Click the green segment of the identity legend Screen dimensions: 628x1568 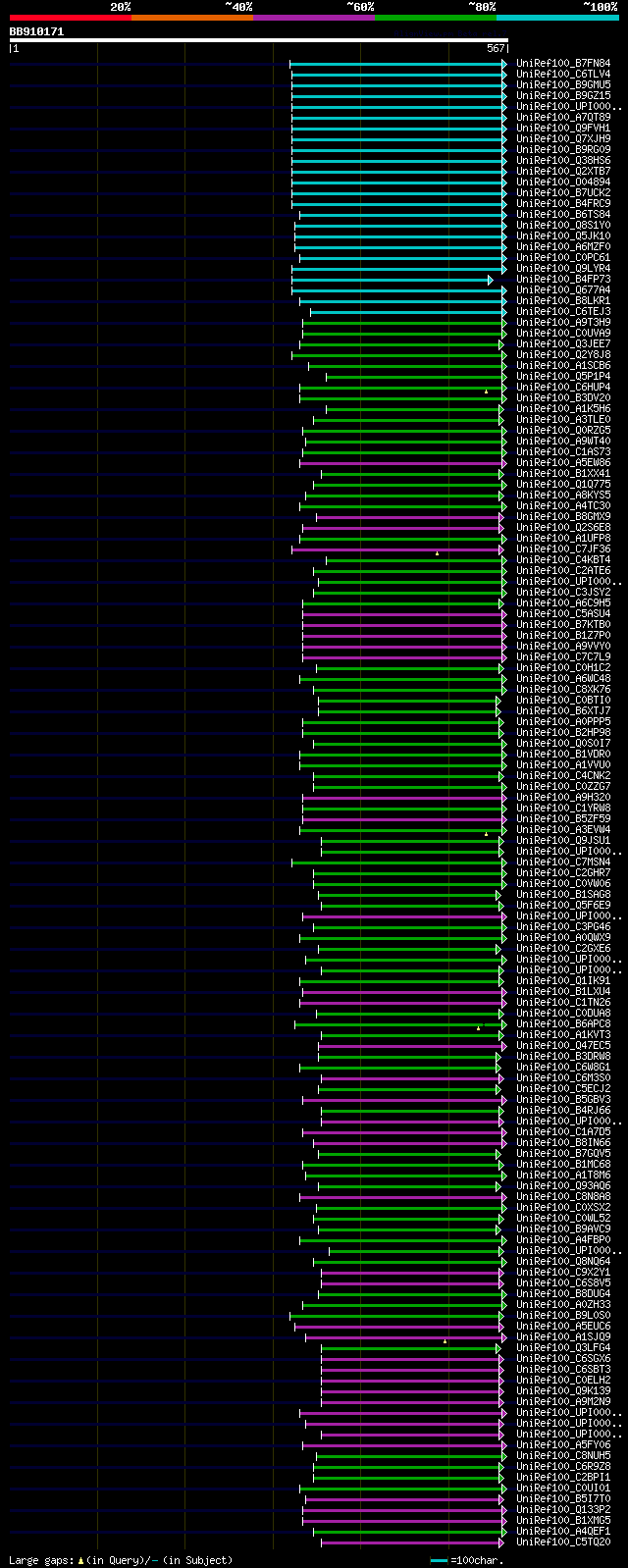(435, 18)
